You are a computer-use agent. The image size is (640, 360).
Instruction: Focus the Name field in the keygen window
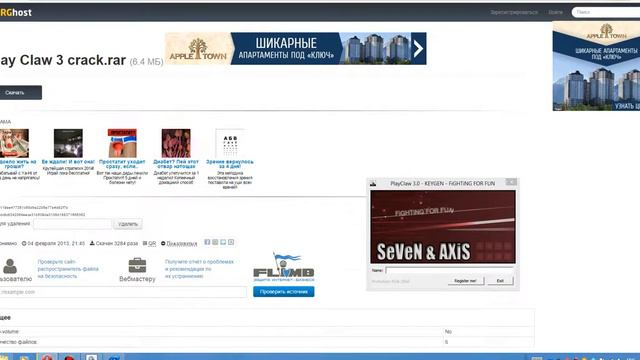(x=449, y=270)
